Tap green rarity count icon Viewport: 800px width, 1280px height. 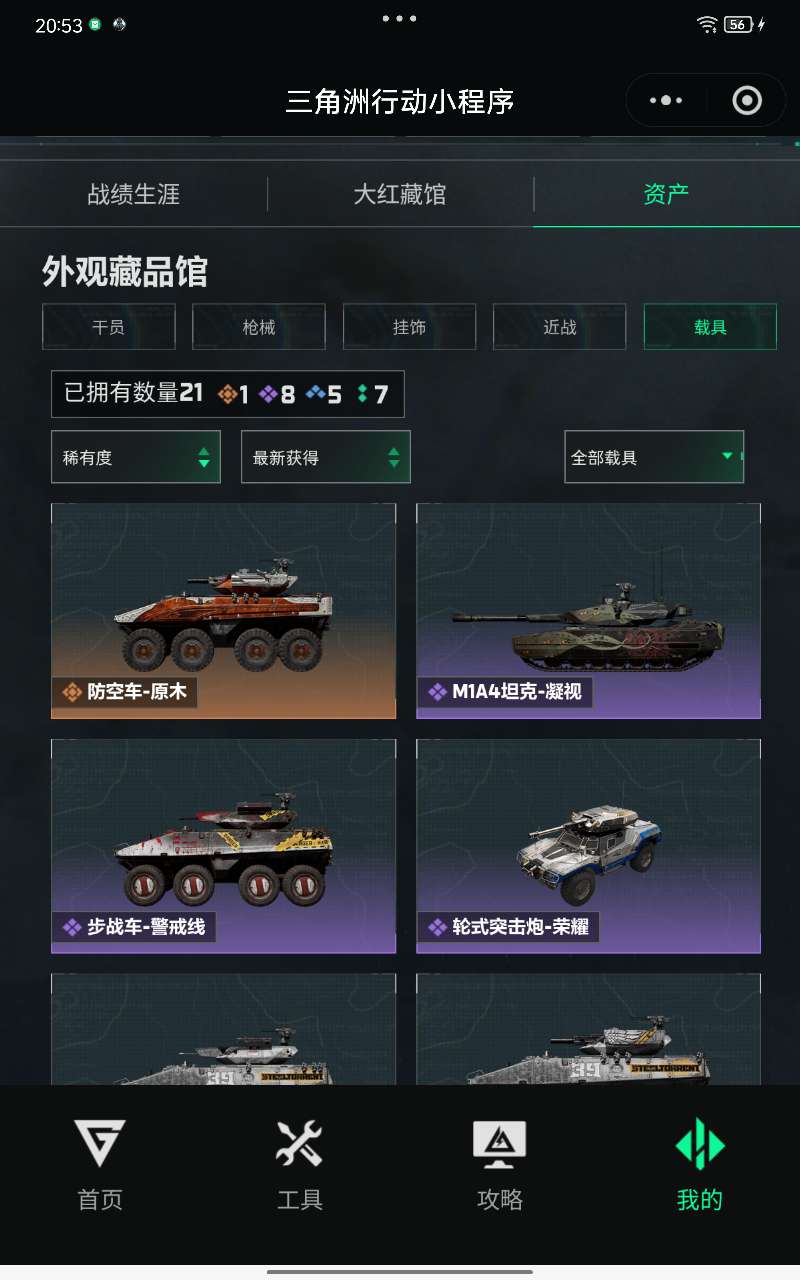coord(362,395)
